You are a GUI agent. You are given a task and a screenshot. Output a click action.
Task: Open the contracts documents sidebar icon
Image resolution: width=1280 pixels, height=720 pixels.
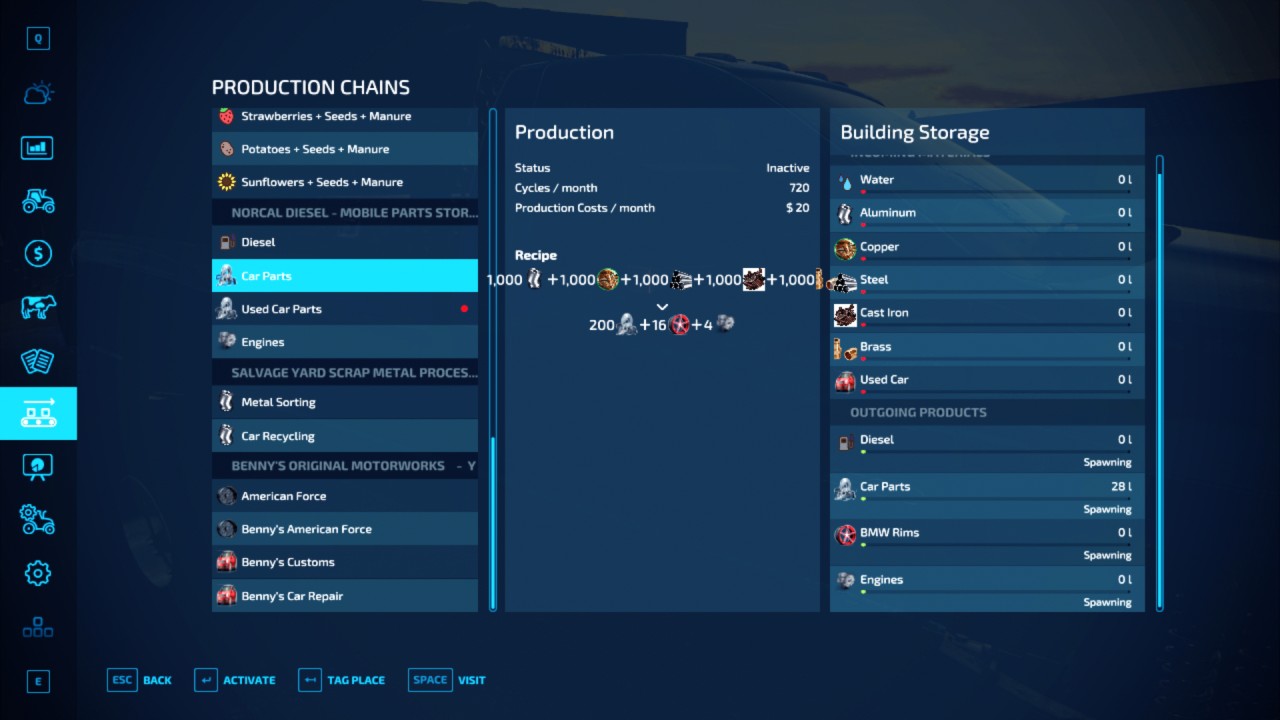(38, 361)
